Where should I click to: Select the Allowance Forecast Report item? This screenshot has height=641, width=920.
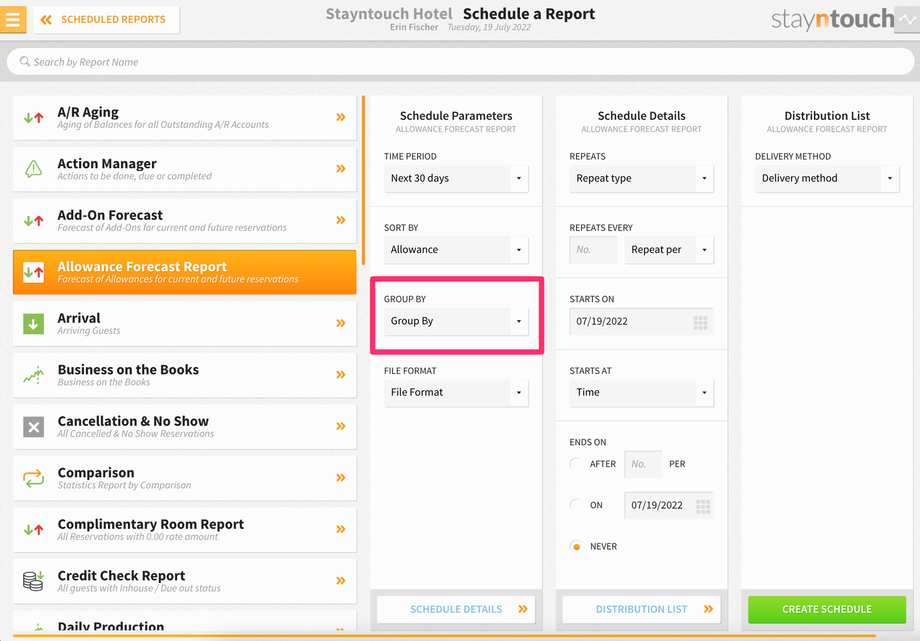click(184, 272)
